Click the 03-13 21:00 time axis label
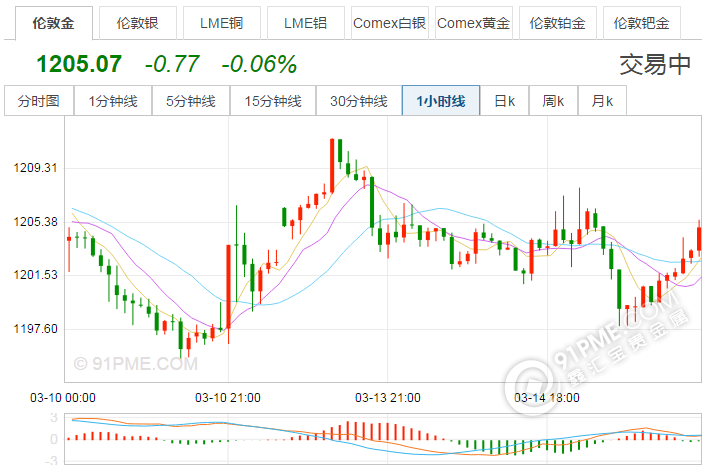This screenshot has width=706, height=472. click(388, 397)
